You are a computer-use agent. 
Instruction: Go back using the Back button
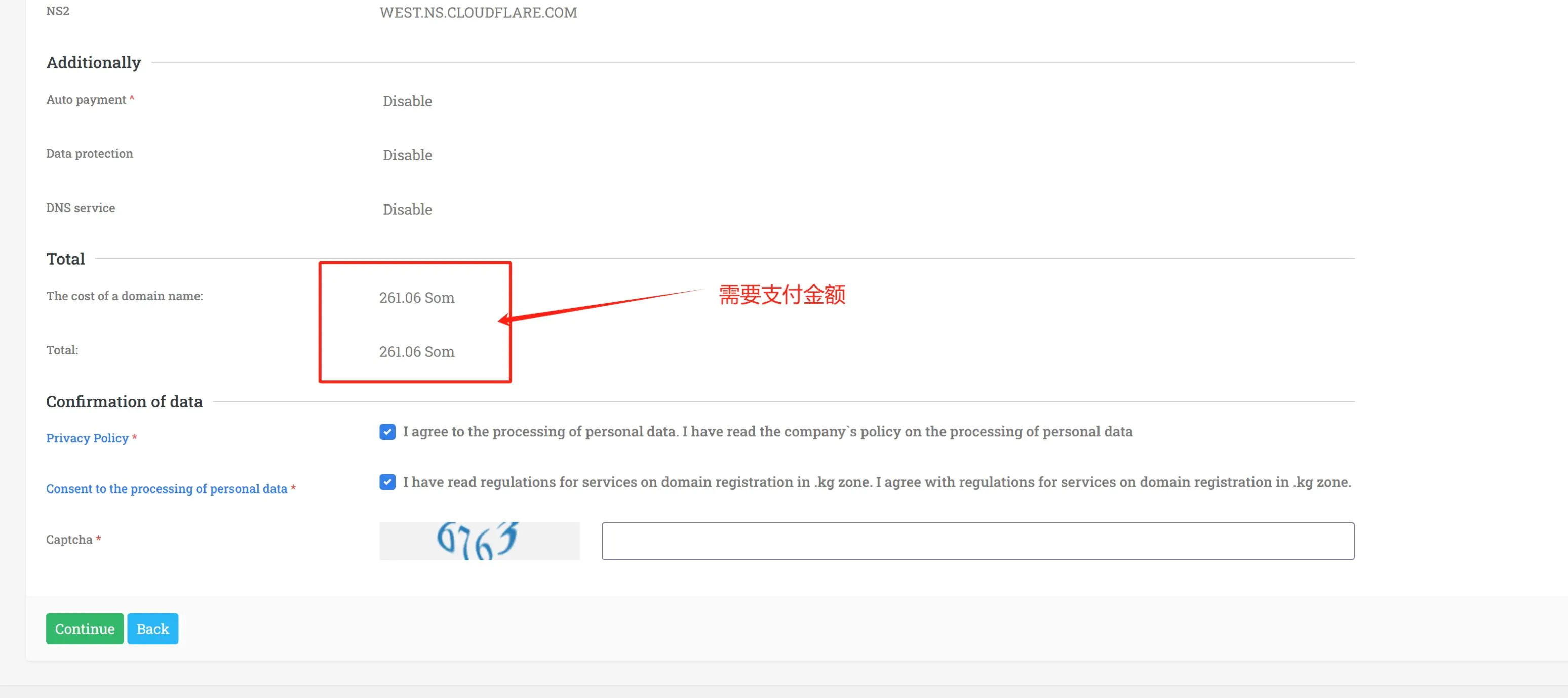pos(153,629)
